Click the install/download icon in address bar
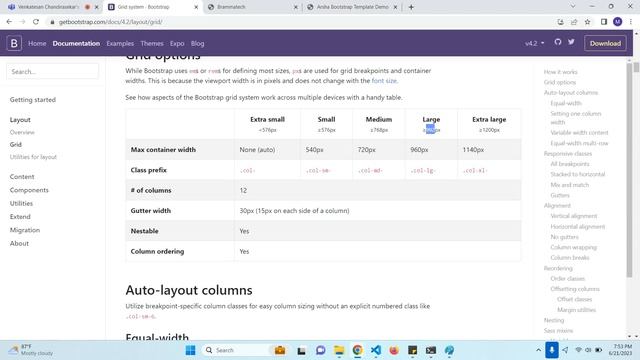Viewport: 640px width, 360px height. tap(560, 22)
